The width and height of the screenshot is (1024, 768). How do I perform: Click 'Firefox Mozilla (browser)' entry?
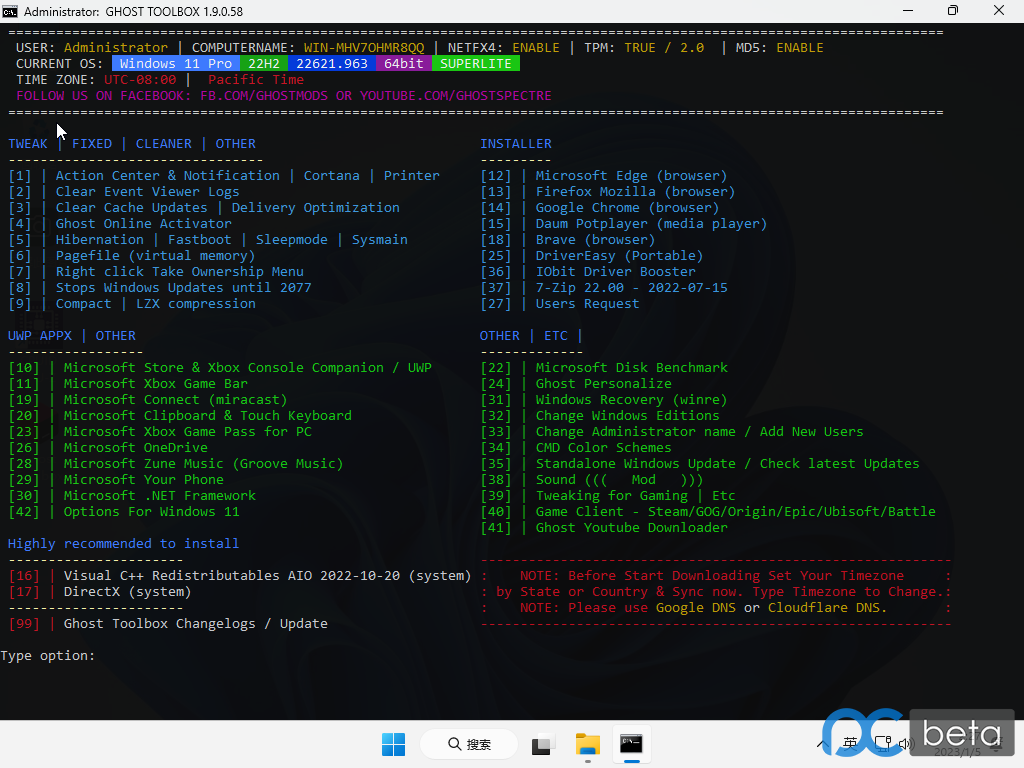pyautogui.click(x=635, y=191)
